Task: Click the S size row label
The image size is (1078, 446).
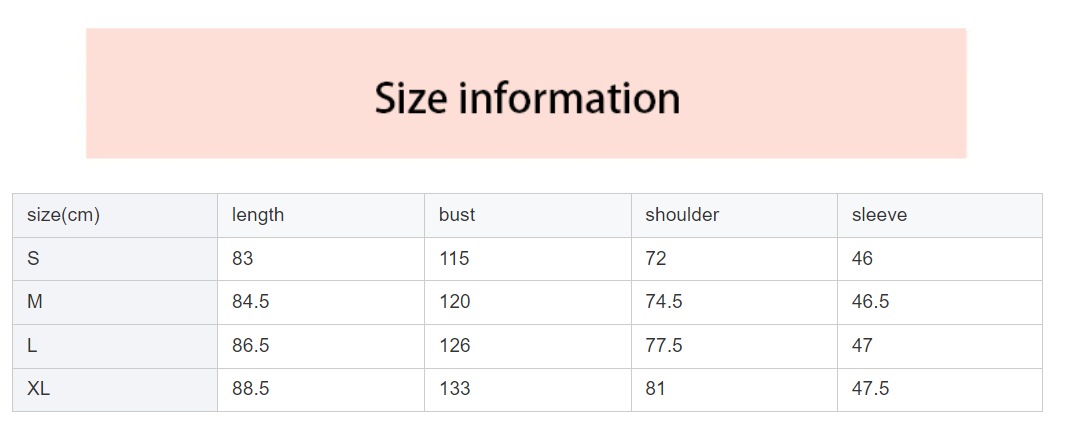Action: coord(33,259)
